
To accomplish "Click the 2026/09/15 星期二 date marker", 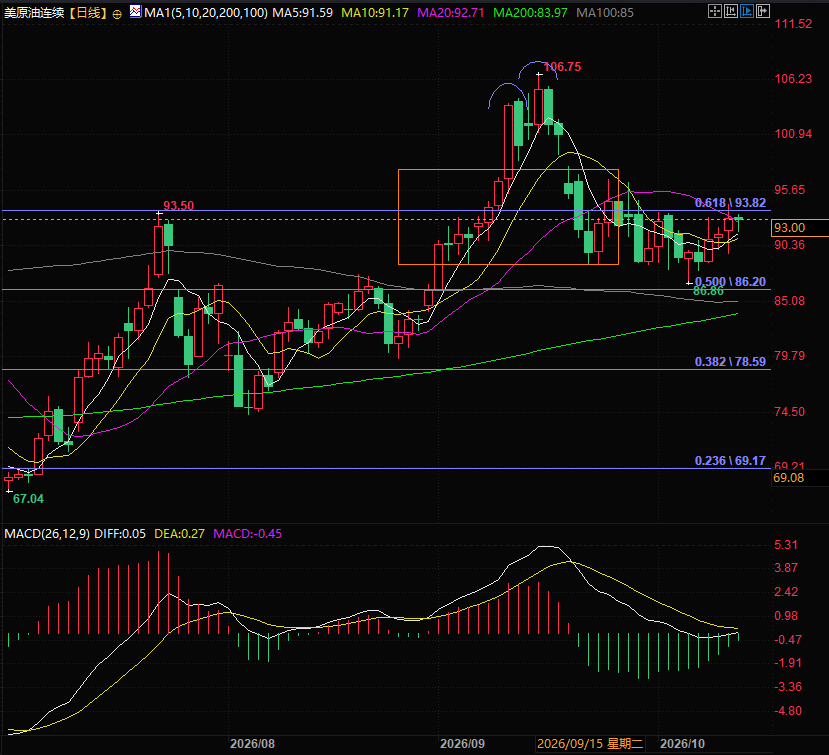I will (590, 744).
